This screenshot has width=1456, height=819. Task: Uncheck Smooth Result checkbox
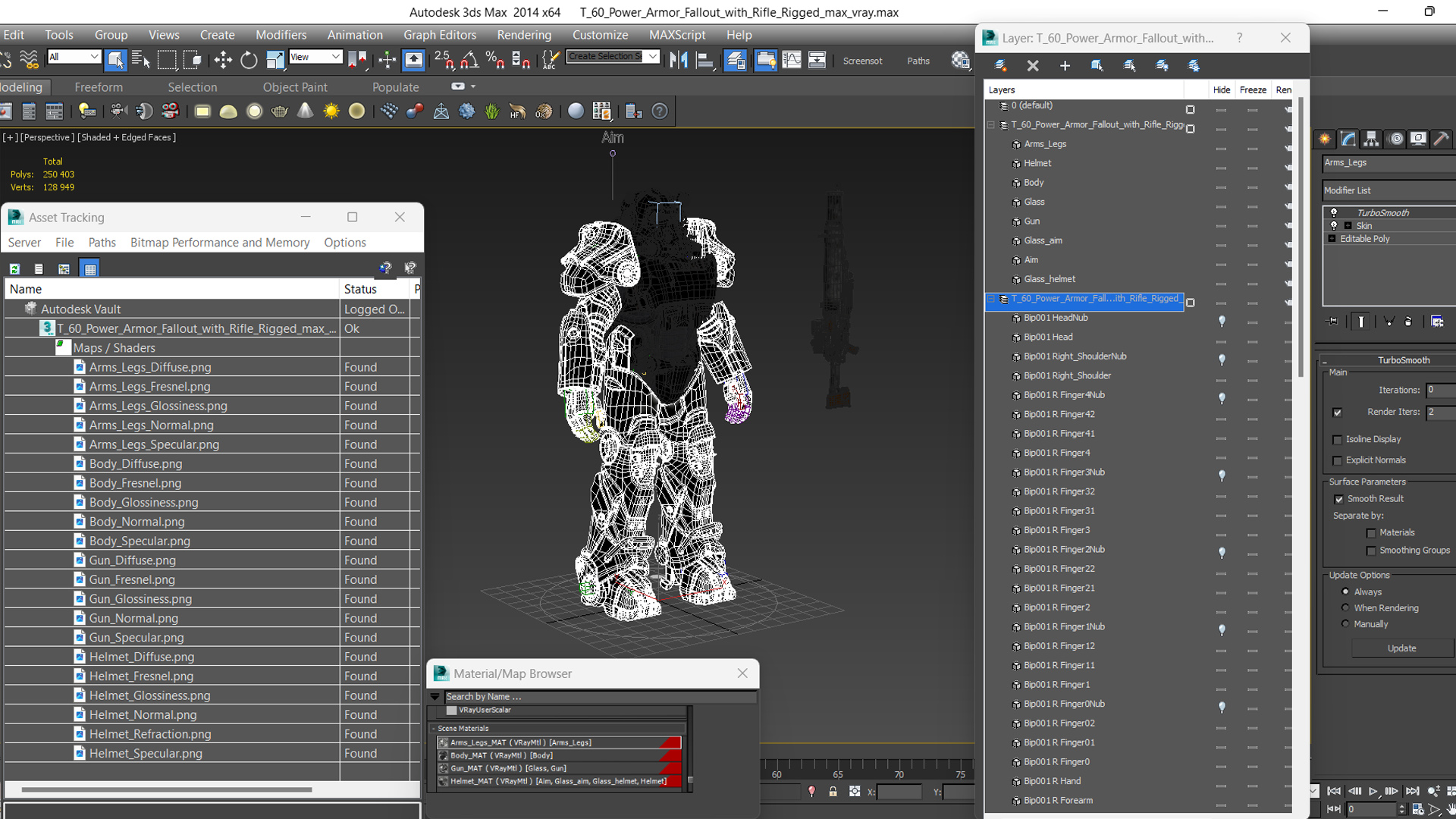point(1339,499)
